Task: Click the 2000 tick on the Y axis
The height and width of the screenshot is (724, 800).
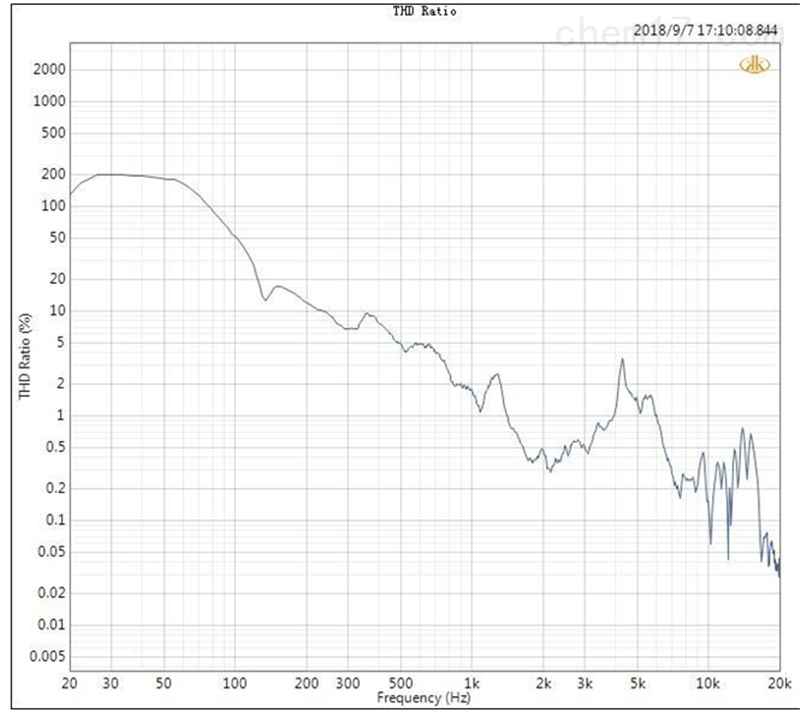Action: click(x=50, y=69)
